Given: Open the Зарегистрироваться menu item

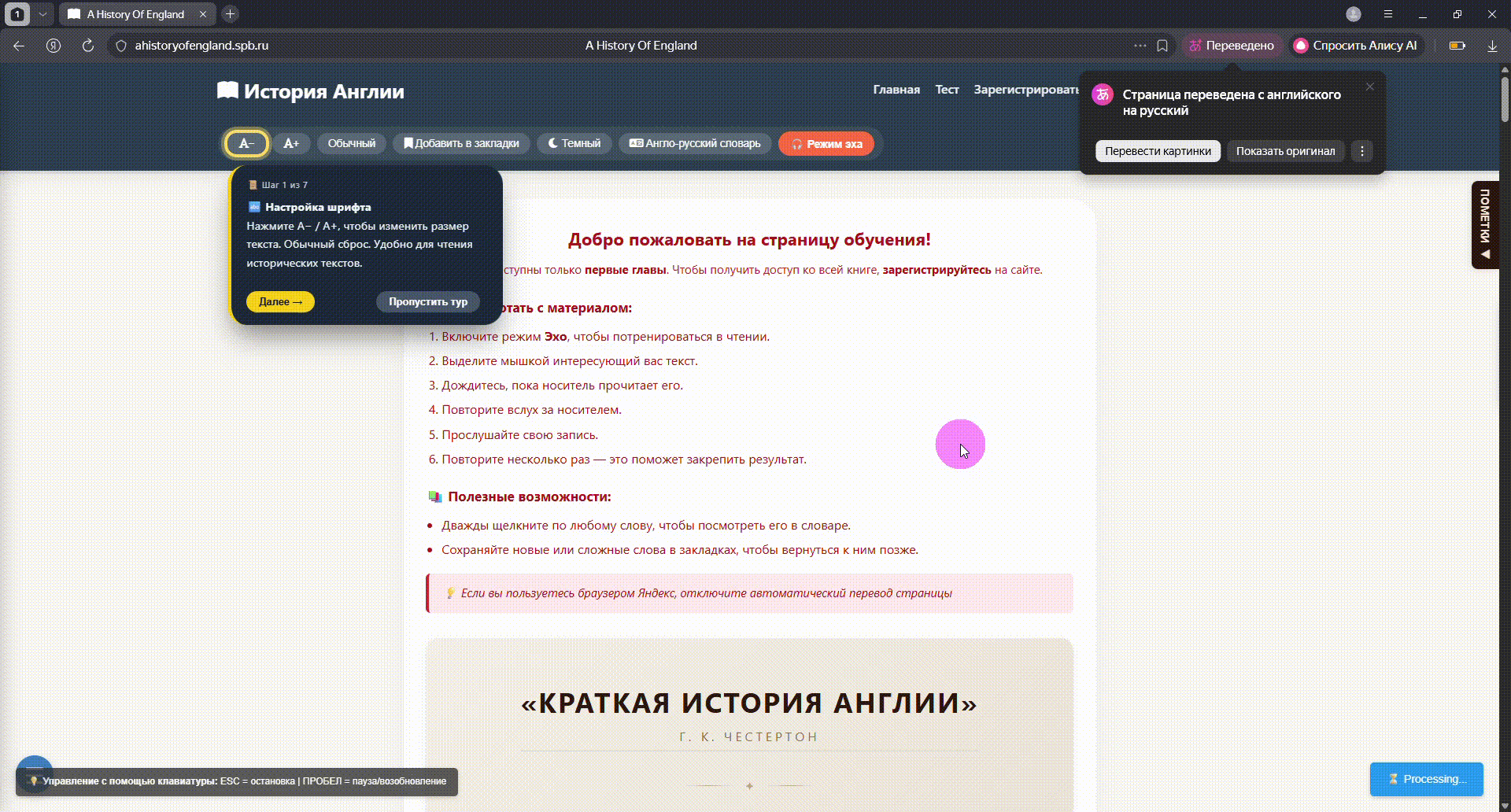Looking at the screenshot, I should click(1026, 90).
